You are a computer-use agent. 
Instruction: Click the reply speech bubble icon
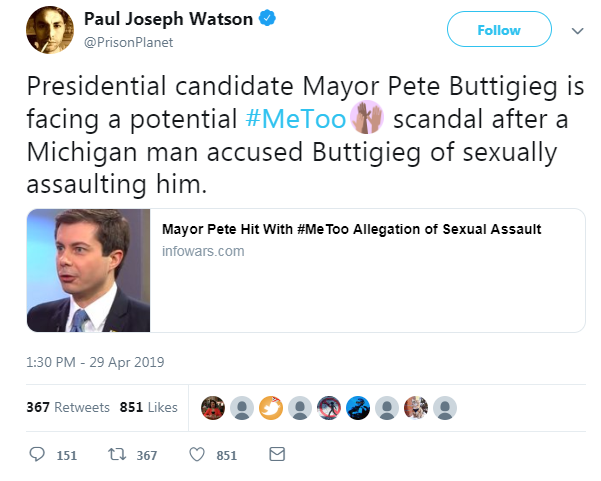tap(39, 454)
